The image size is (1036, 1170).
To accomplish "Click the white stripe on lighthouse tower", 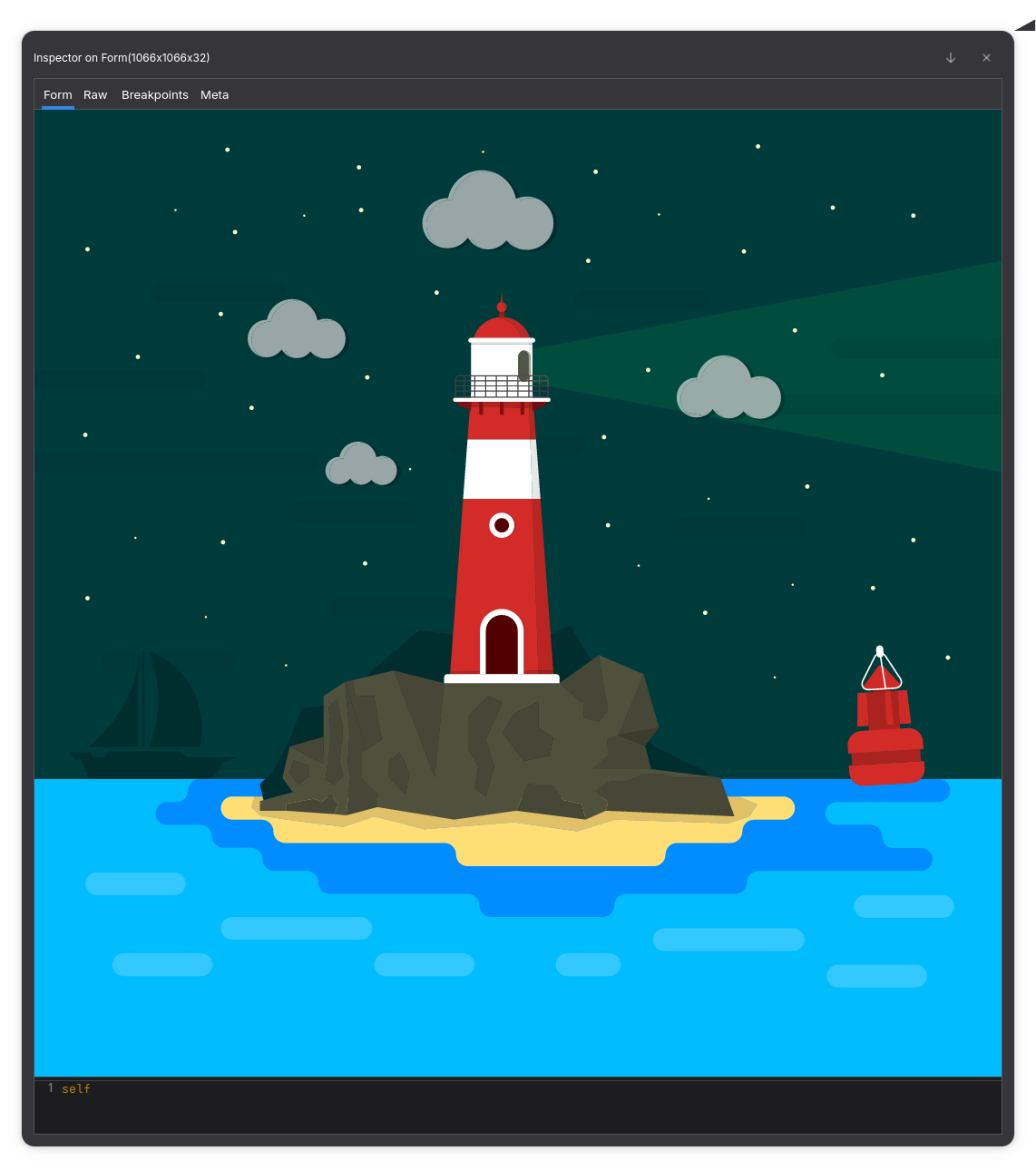I will pyautogui.click(x=501, y=469).
